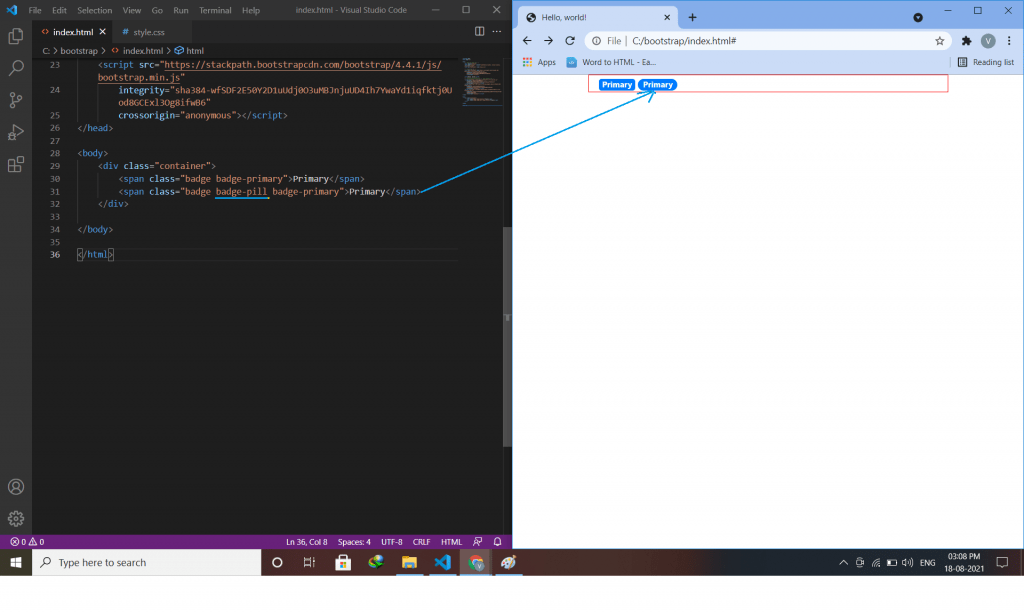The image size is (1024, 612).
Task: Open the Terminal menu
Action: 215,10
